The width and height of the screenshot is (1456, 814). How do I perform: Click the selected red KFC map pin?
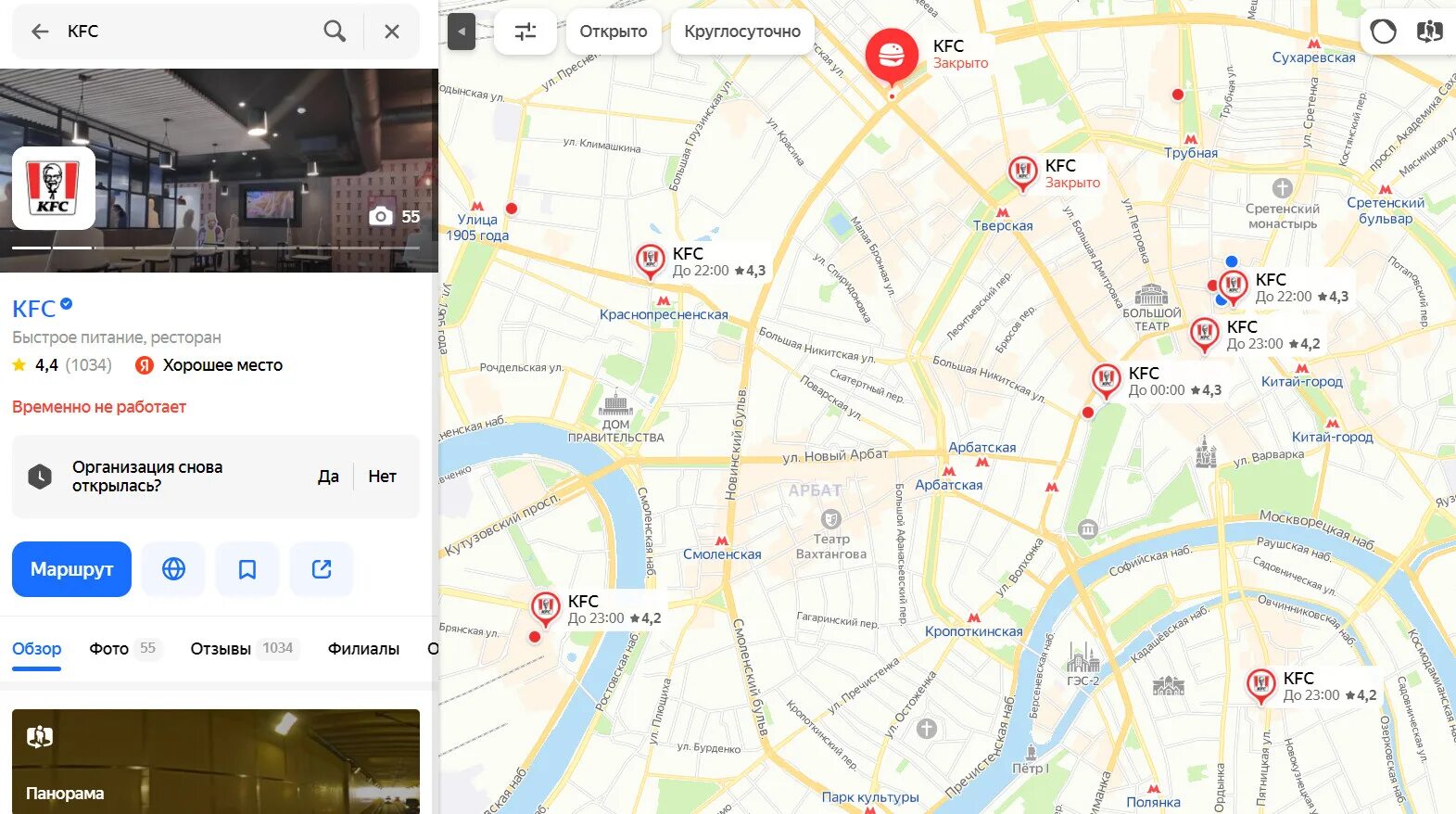click(892, 57)
